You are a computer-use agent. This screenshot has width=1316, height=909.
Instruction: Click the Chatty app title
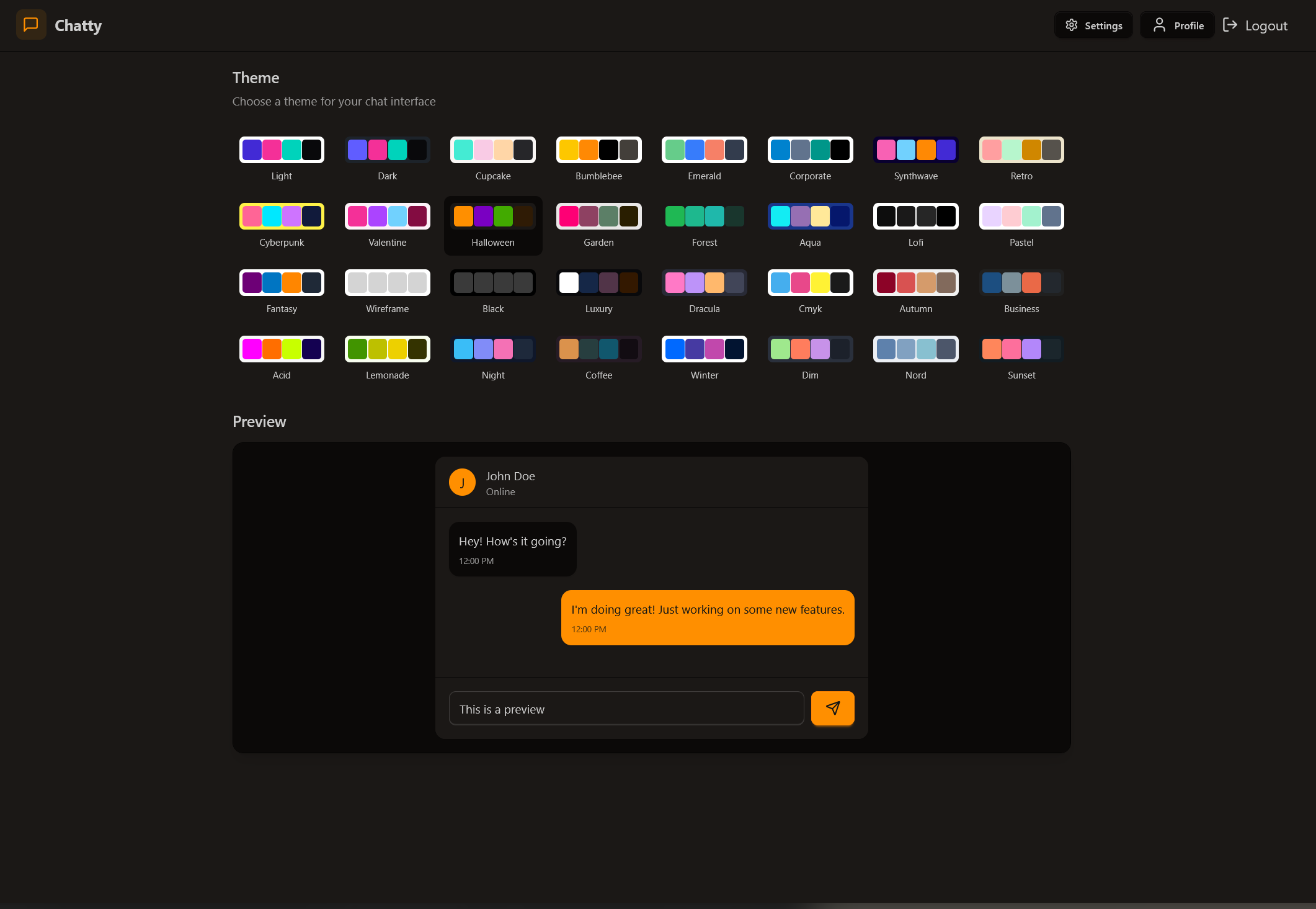(x=78, y=25)
